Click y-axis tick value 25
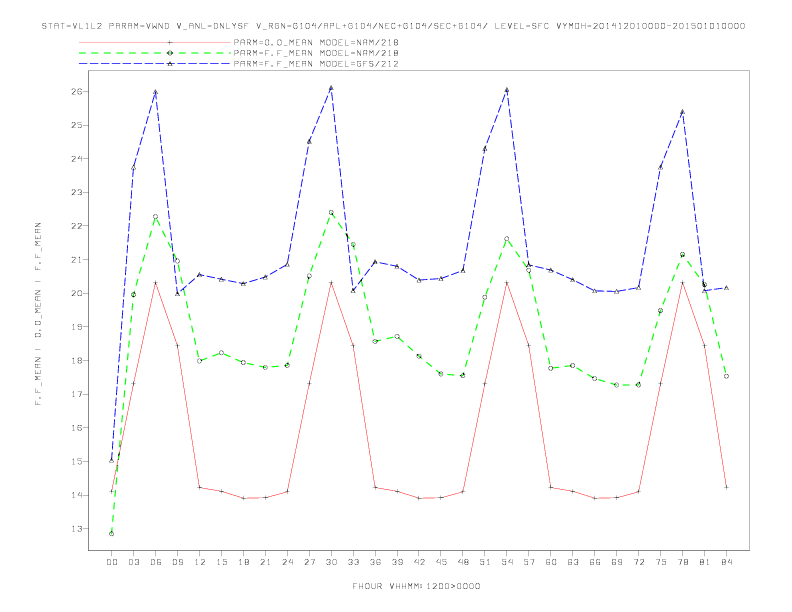 (77, 125)
